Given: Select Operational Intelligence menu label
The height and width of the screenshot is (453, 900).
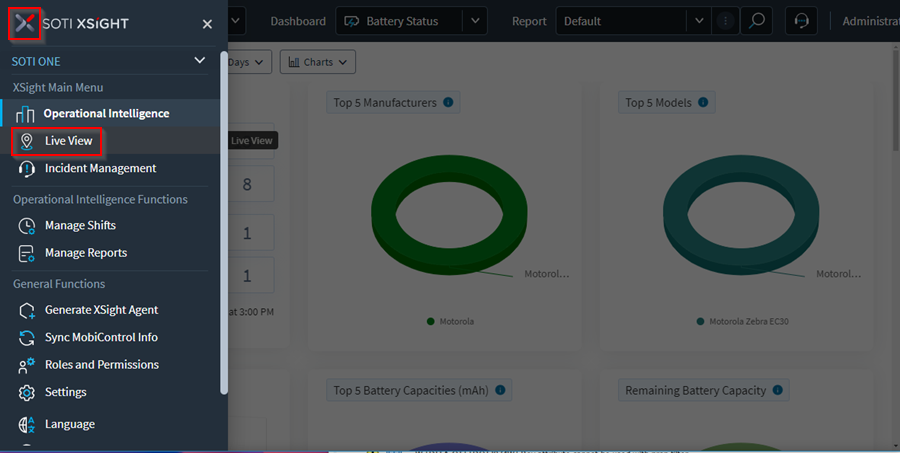Looking at the screenshot, I should pos(107,114).
